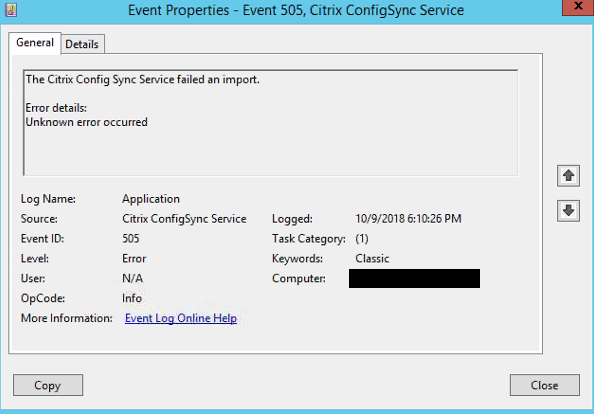Click the User value 'N/A'
This screenshot has height=417, width=594.
(x=133, y=278)
